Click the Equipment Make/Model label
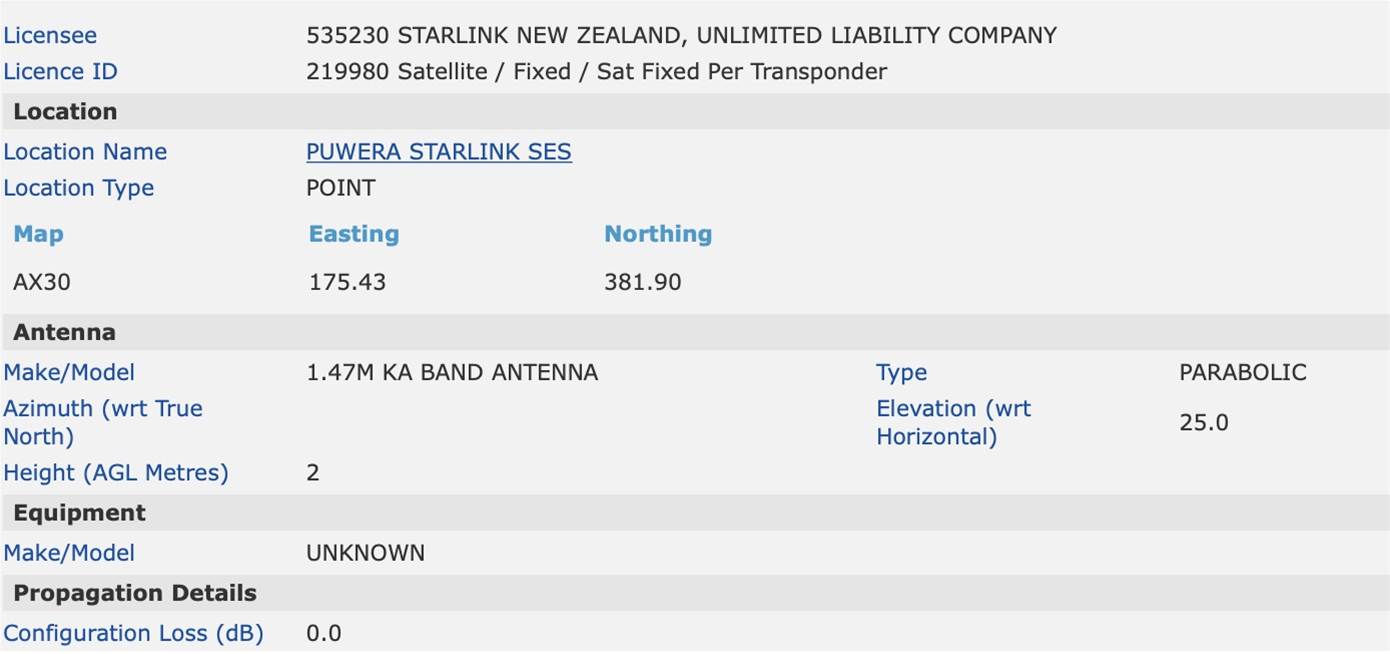1390x654 pixels. tap(69, 553)
